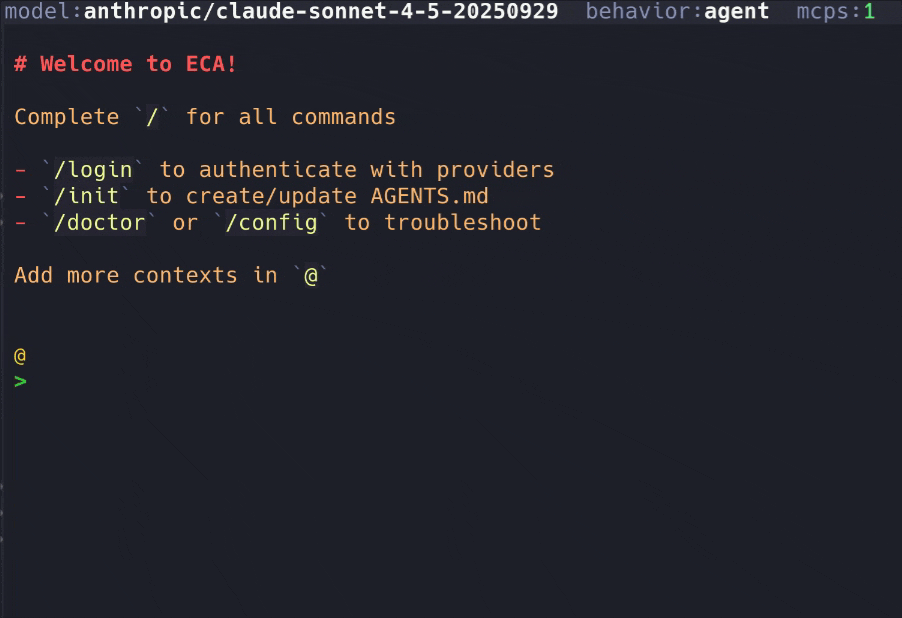
Task: Click the "mcps:" header label
Action: 828,12
